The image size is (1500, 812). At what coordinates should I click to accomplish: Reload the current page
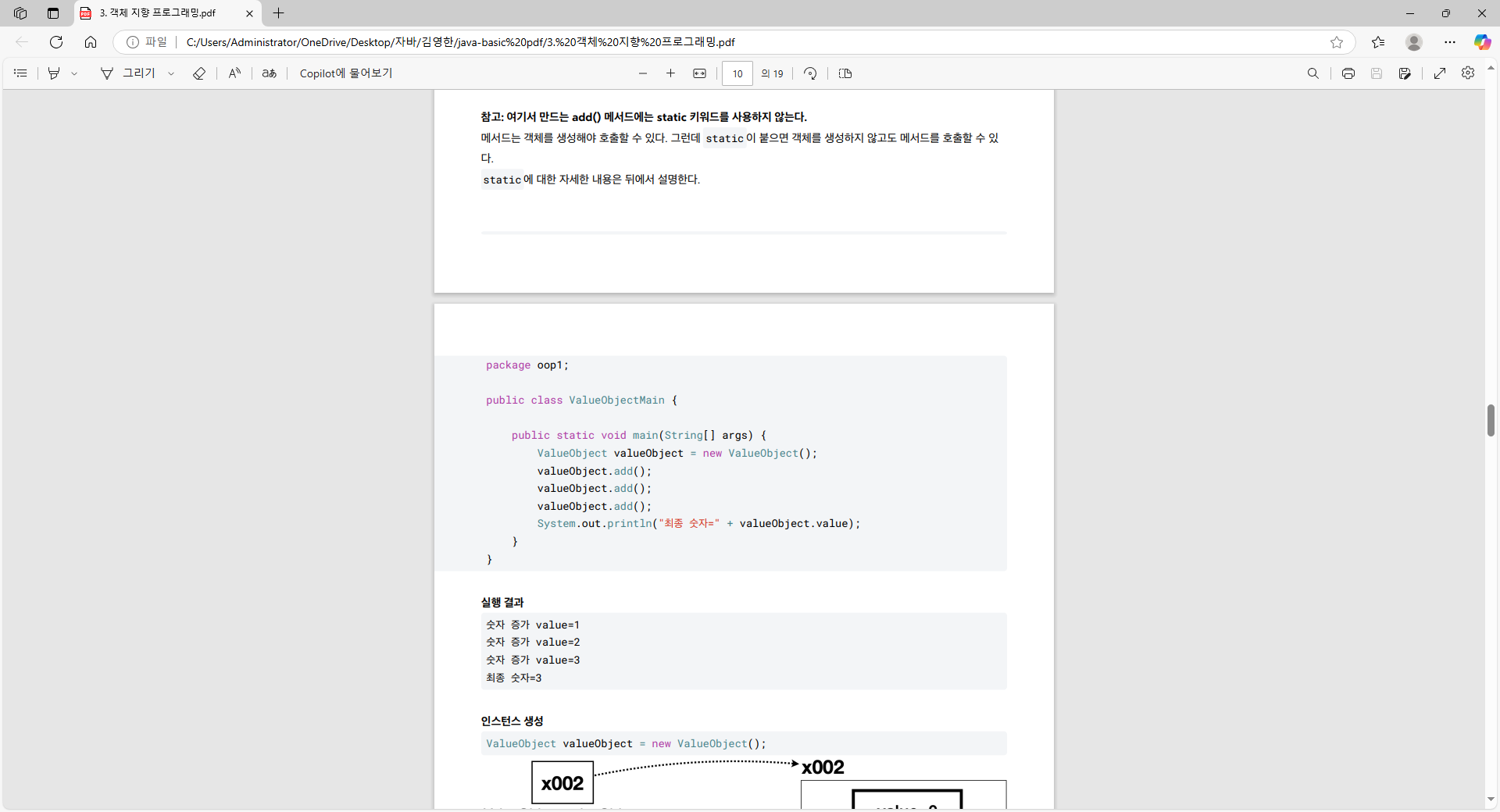[56, 42]
